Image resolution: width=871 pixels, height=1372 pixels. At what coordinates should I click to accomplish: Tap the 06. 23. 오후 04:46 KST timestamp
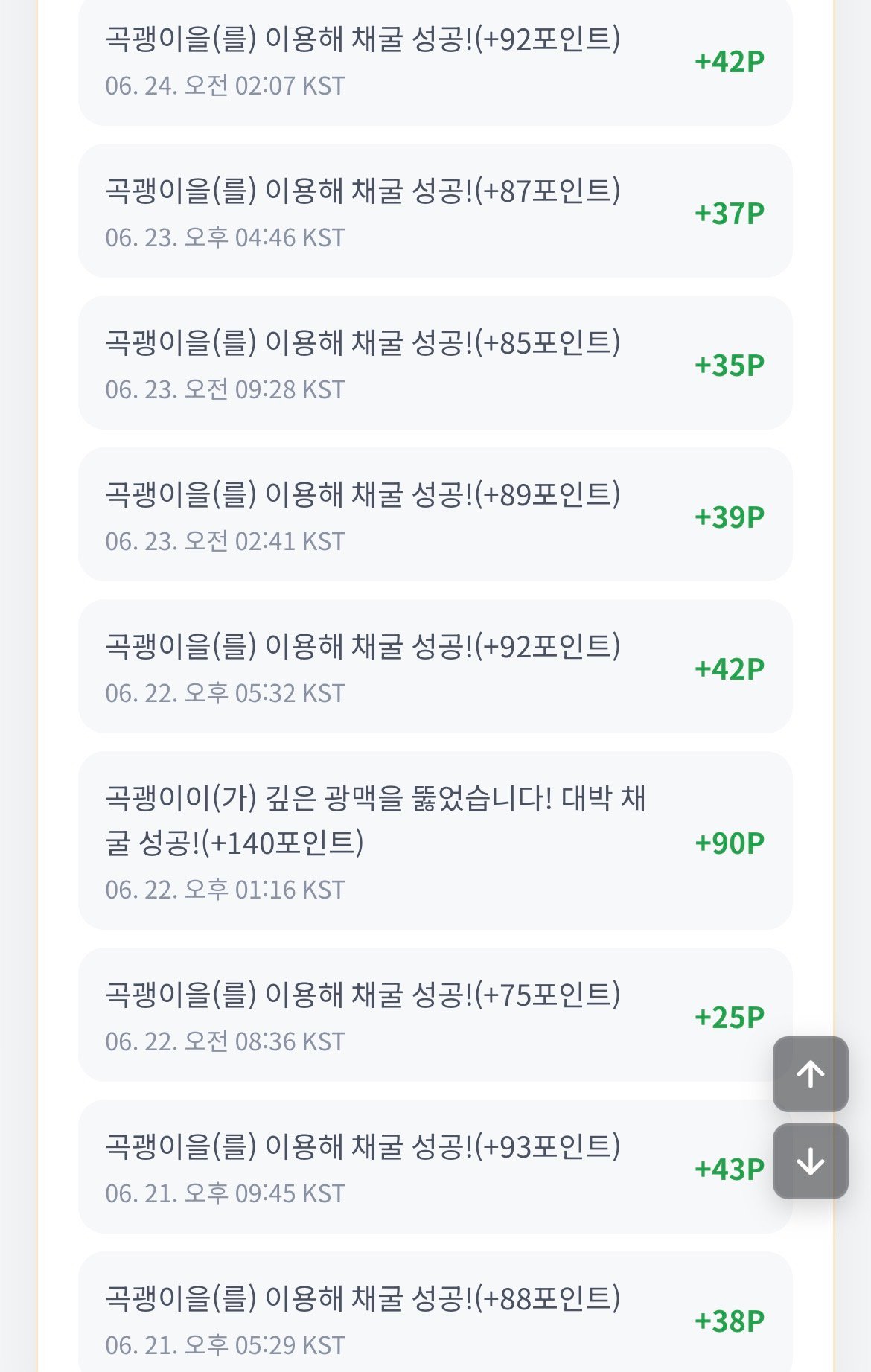[225, 238]
